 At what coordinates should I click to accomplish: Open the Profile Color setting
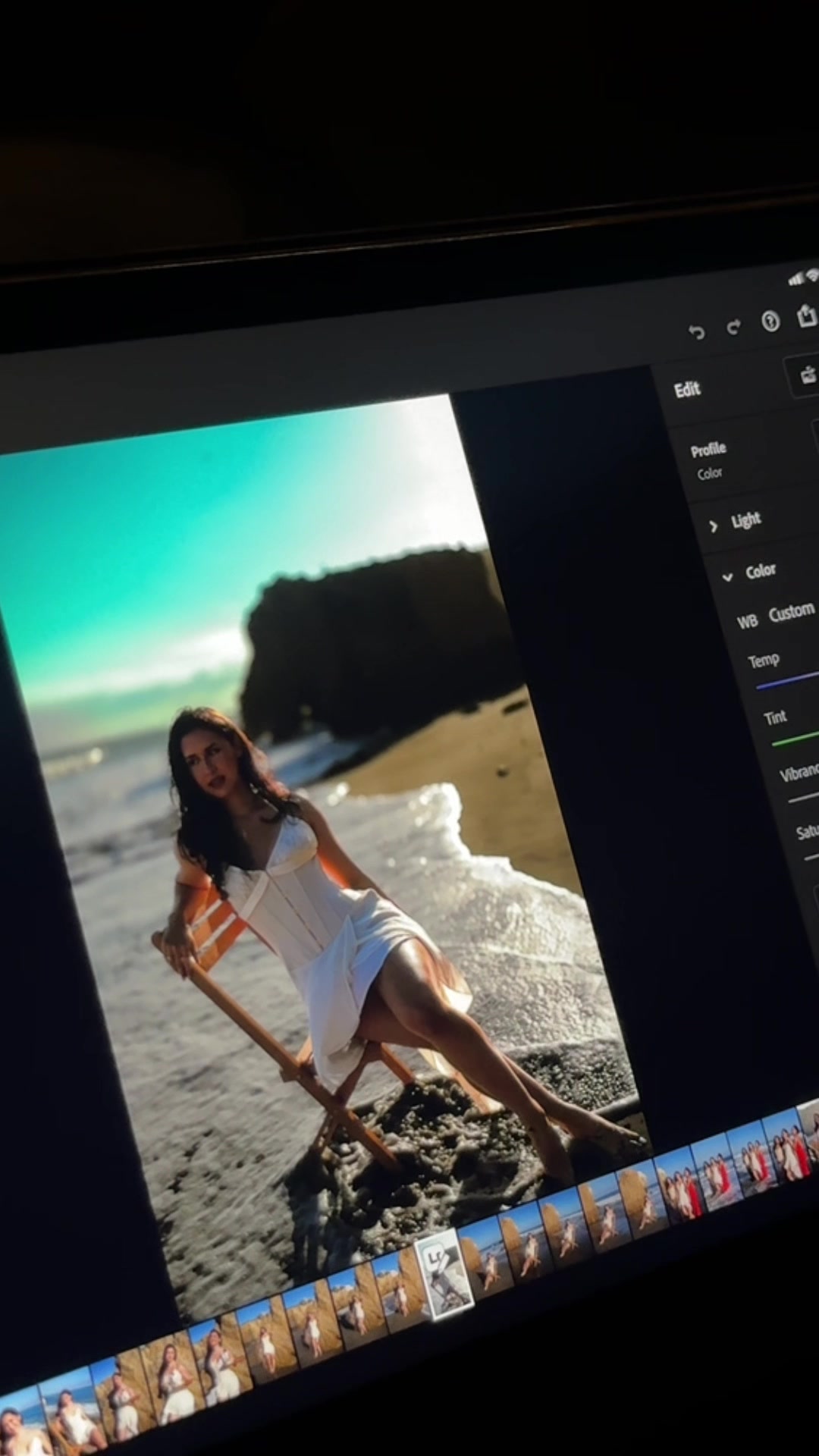tap(709, 460)
